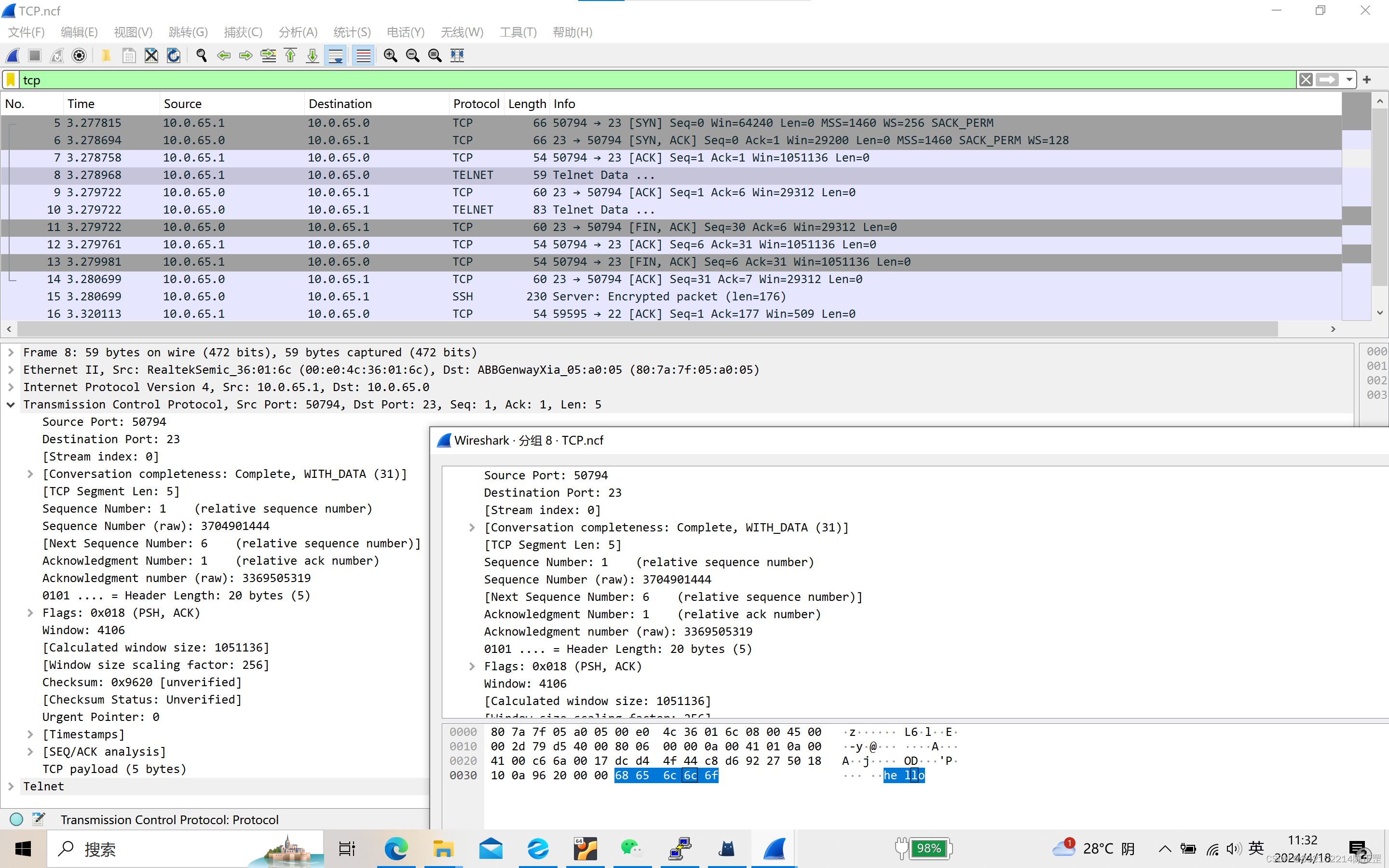This screenshot has width=1389, height=868.
Task: Open the 捕获(C) menu
Action: click(243, 32)
